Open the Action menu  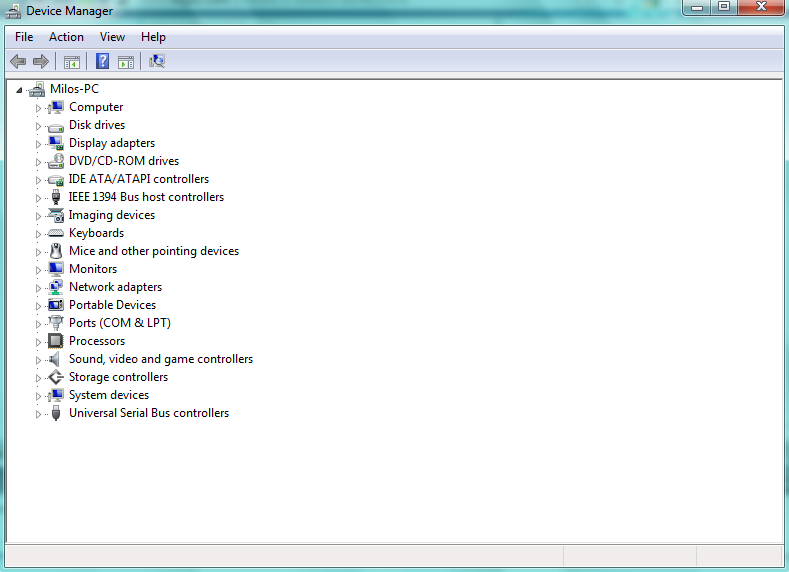(66, 37)
